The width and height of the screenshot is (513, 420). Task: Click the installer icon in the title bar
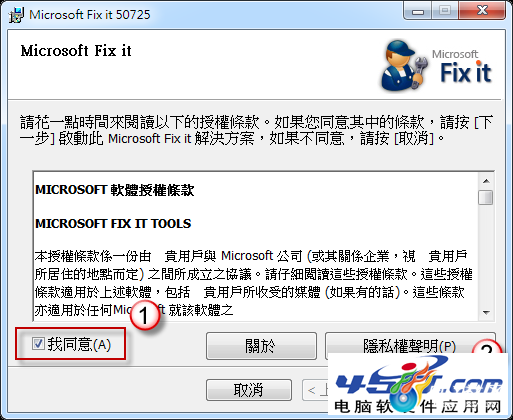tap(16, 15)
